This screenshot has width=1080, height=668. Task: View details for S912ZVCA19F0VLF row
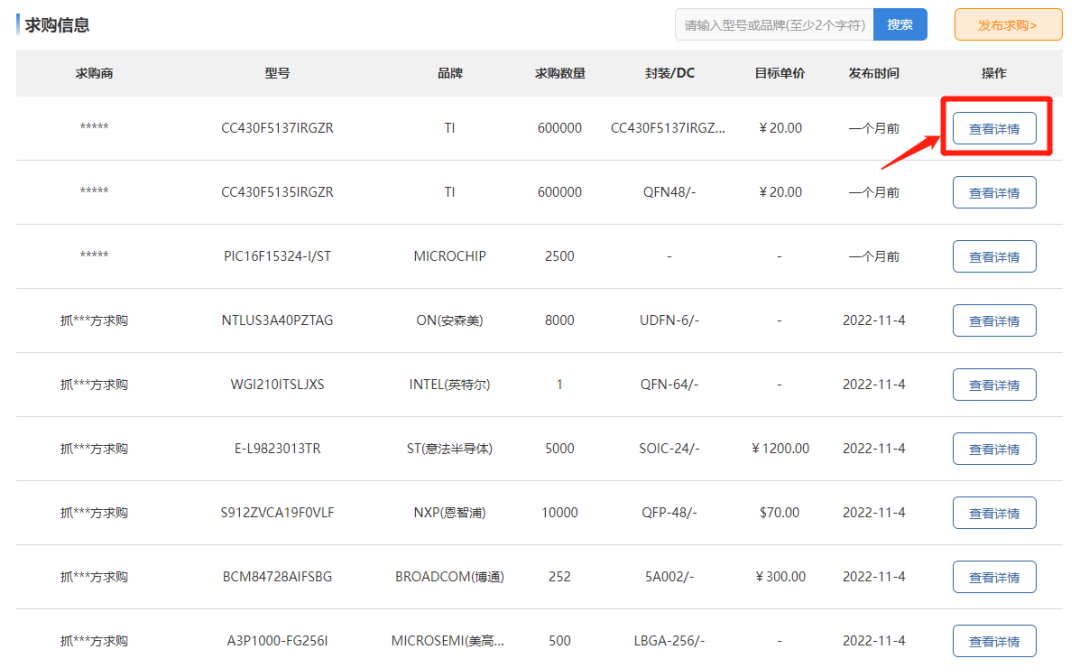(x=994, y=512)
